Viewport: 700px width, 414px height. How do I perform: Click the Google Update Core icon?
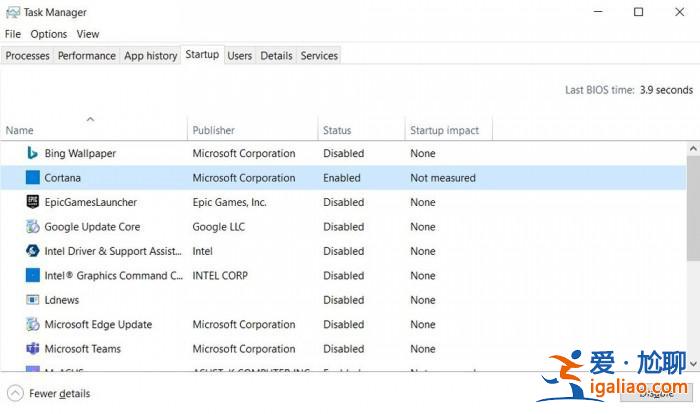click(33, 226)
